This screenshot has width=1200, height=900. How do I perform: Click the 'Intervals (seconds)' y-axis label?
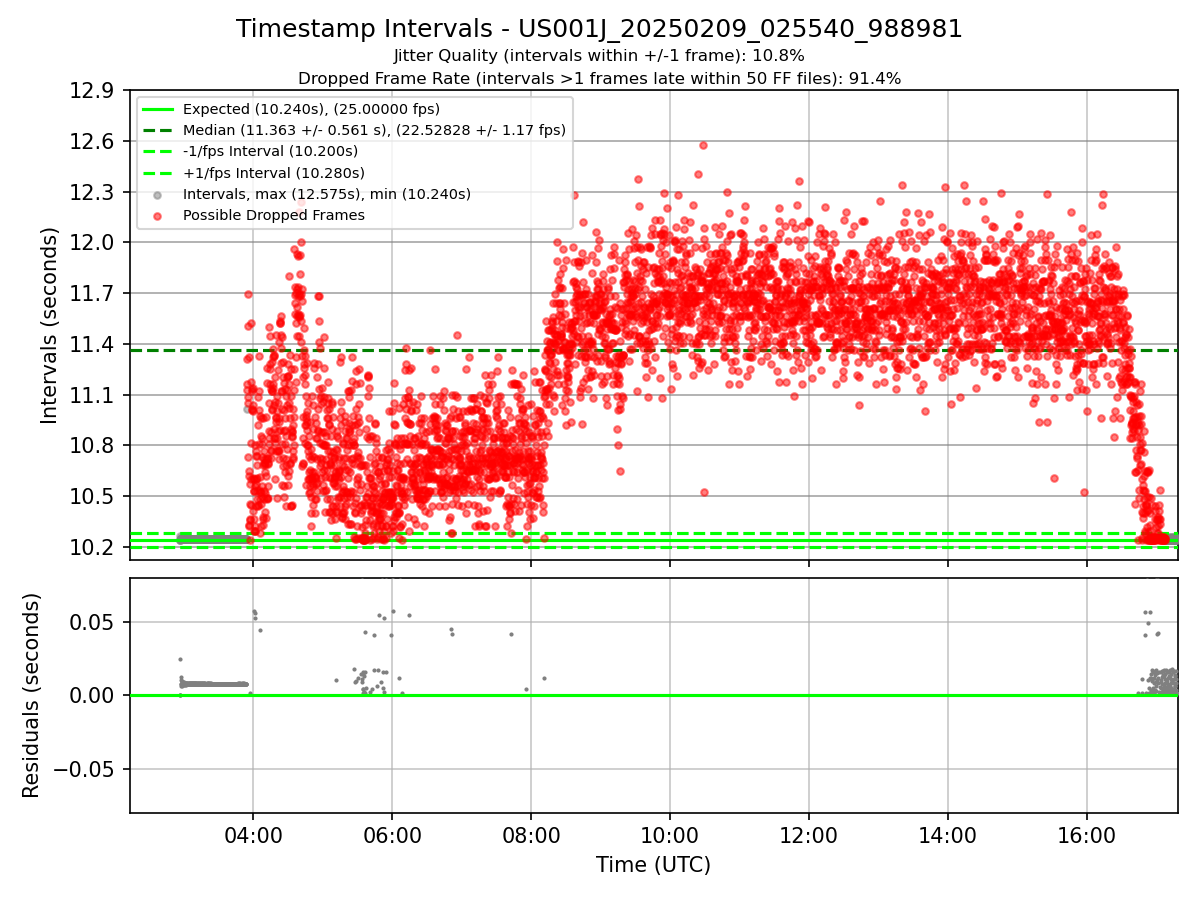click(50, 325)
